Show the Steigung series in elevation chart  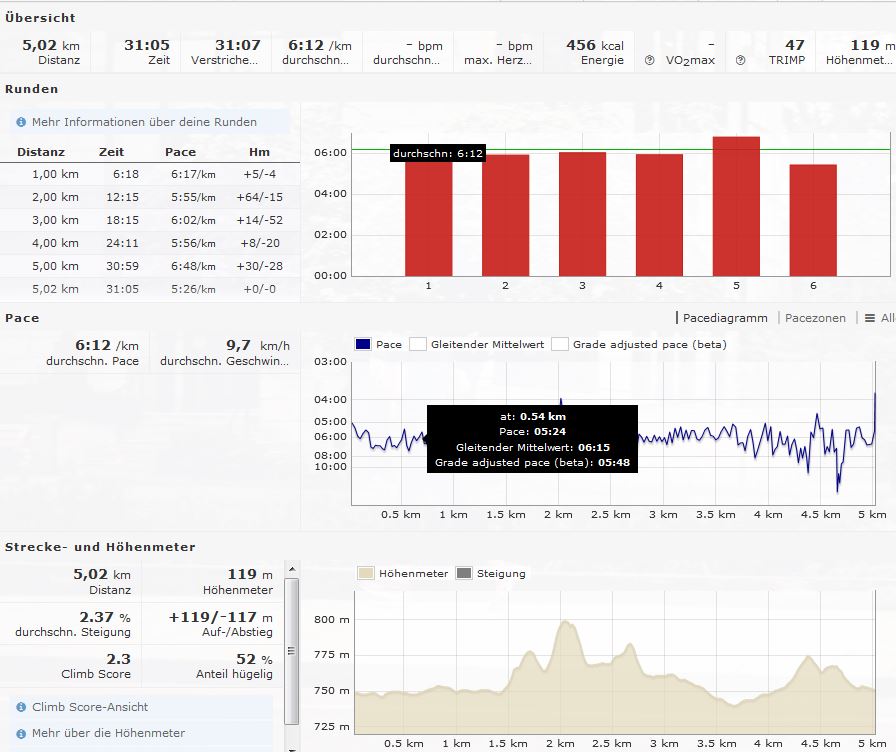tap(464, 573)
